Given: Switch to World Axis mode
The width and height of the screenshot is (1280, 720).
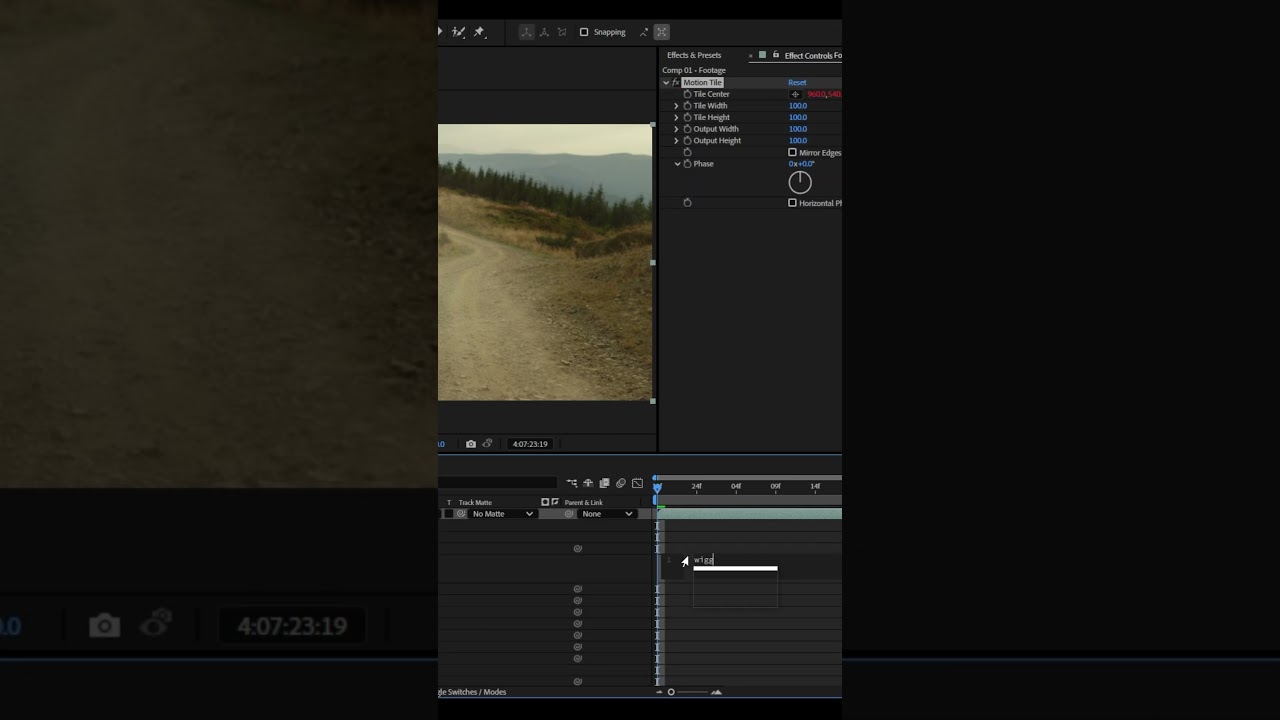Looking at the screenshot, I should coord(544,32).
